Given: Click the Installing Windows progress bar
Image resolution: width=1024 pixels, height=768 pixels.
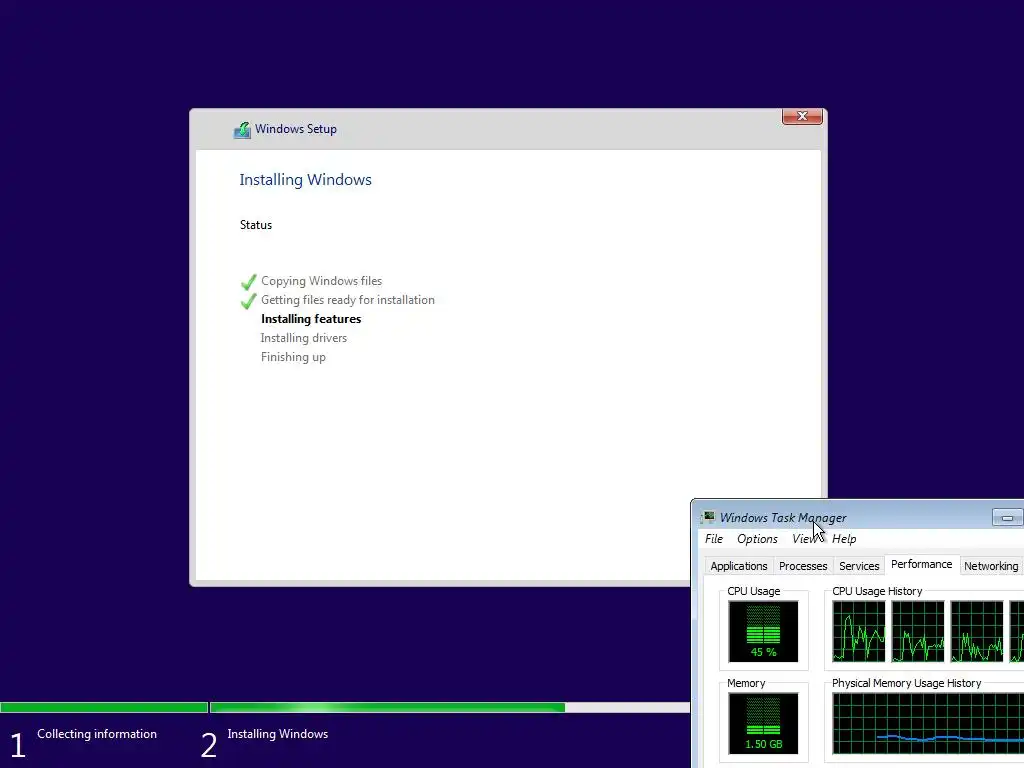Looking at the screenshot, I should [x=450, y=707].
